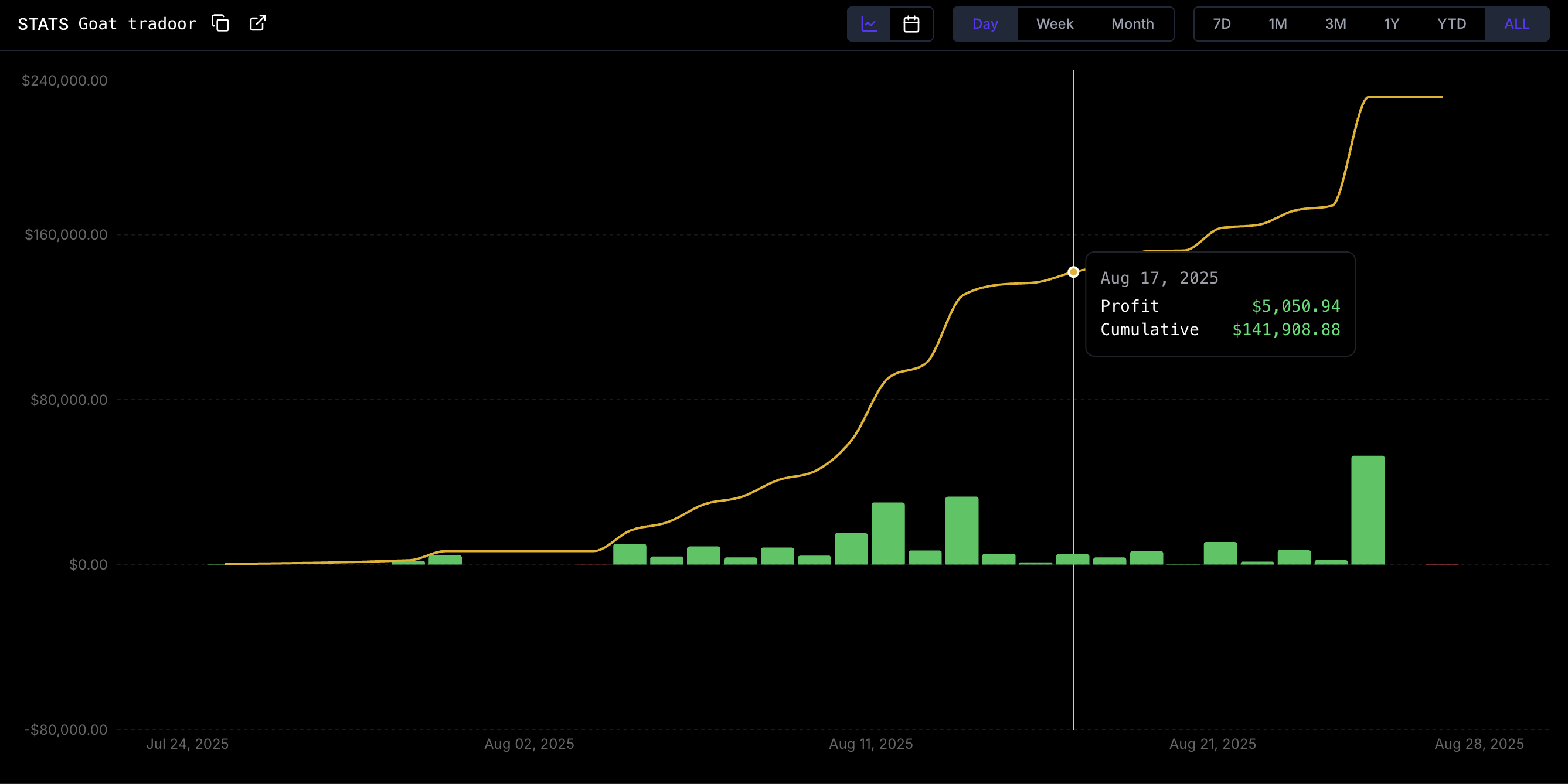Click the Cumulative value $141,908.88

(x=1286, y=329)
